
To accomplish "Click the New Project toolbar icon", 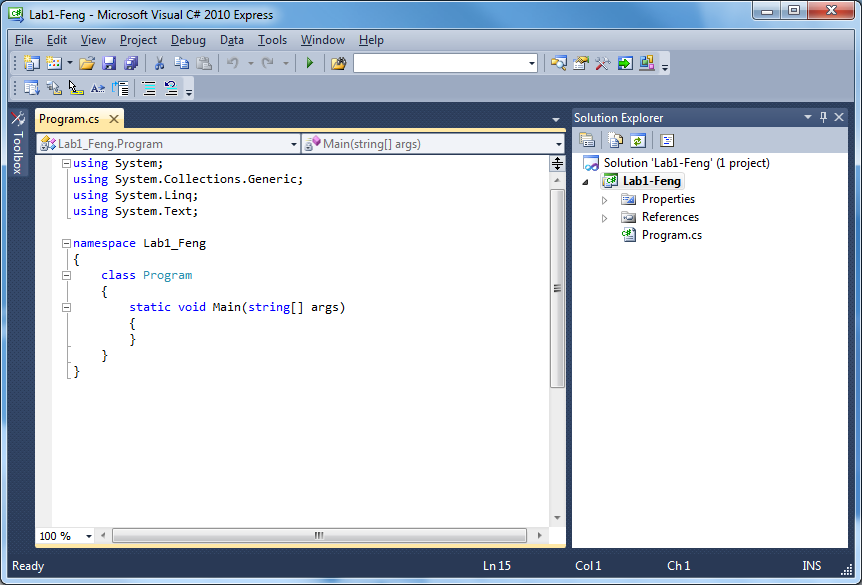I will coord(32,63).
